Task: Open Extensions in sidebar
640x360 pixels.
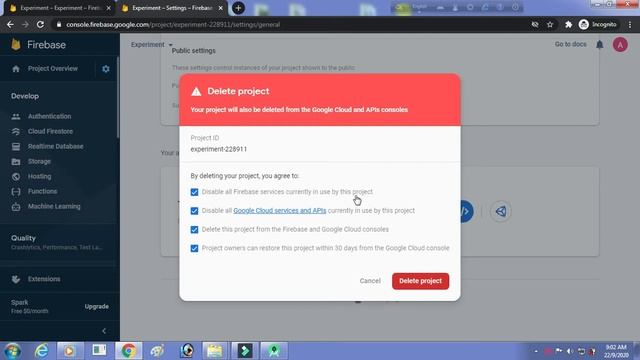Action: [44, 279]
